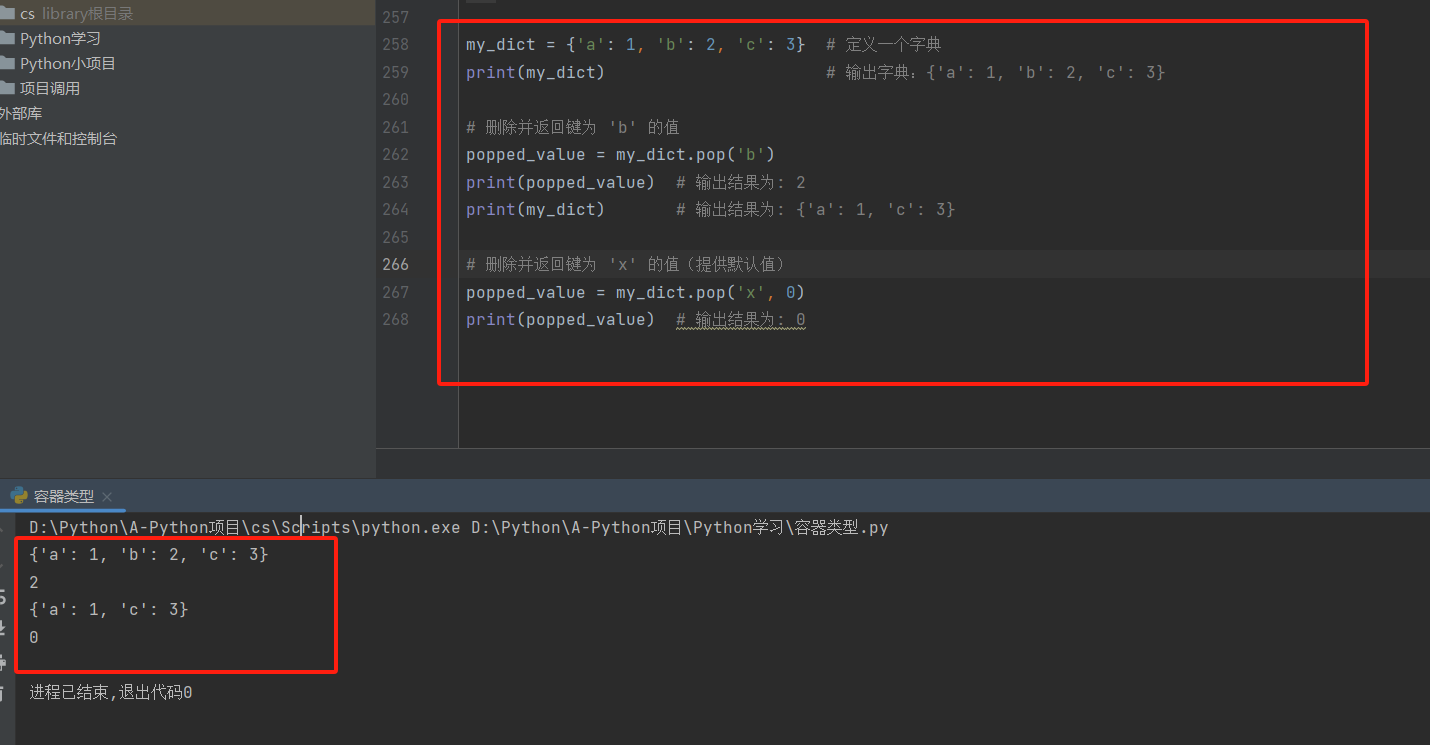The image size is (1430, 745).
Task: Click the code my_dict.pop('b') on line 262
Action: (x=695, y=154)
